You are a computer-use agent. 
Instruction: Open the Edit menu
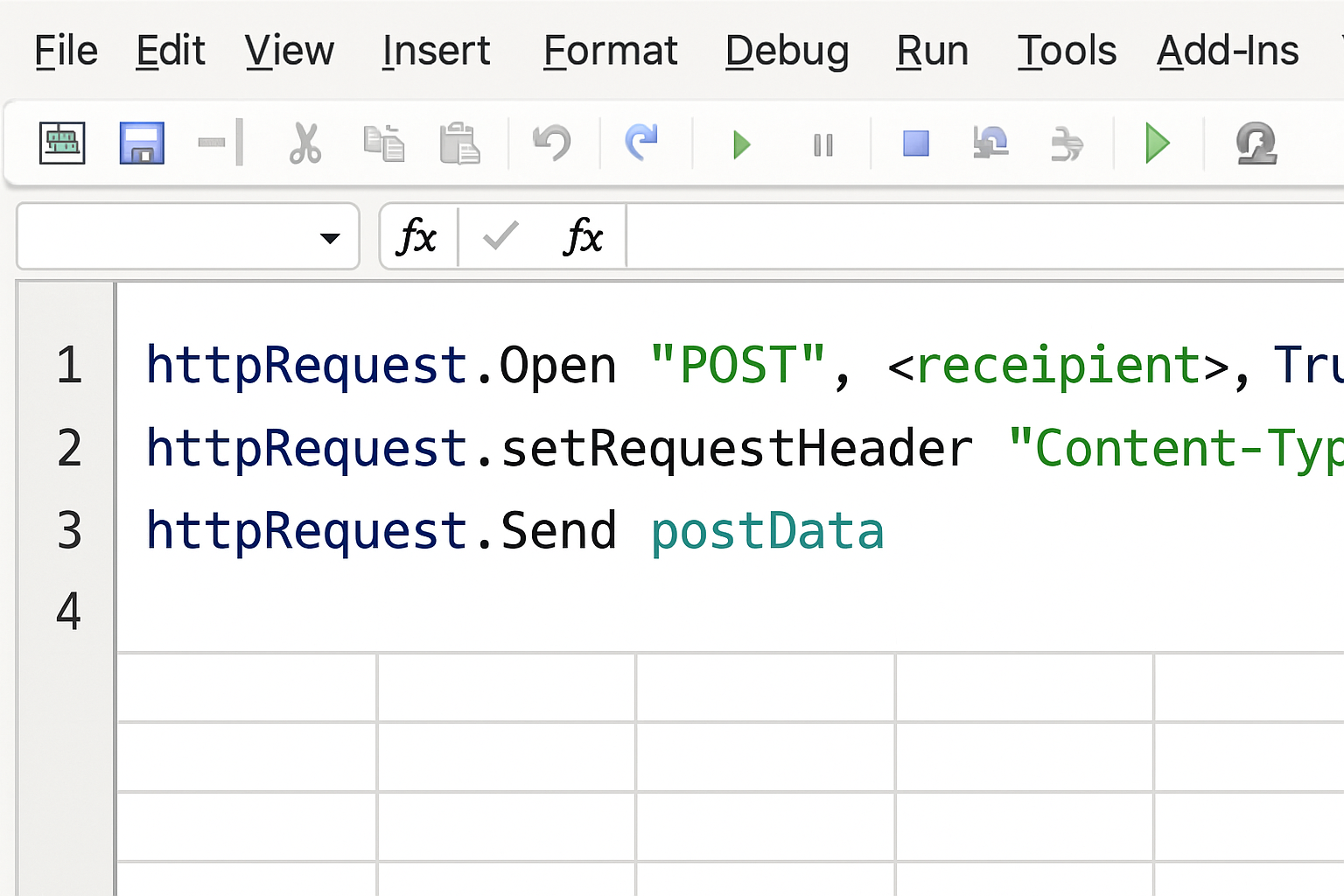[x=171, y=51]
